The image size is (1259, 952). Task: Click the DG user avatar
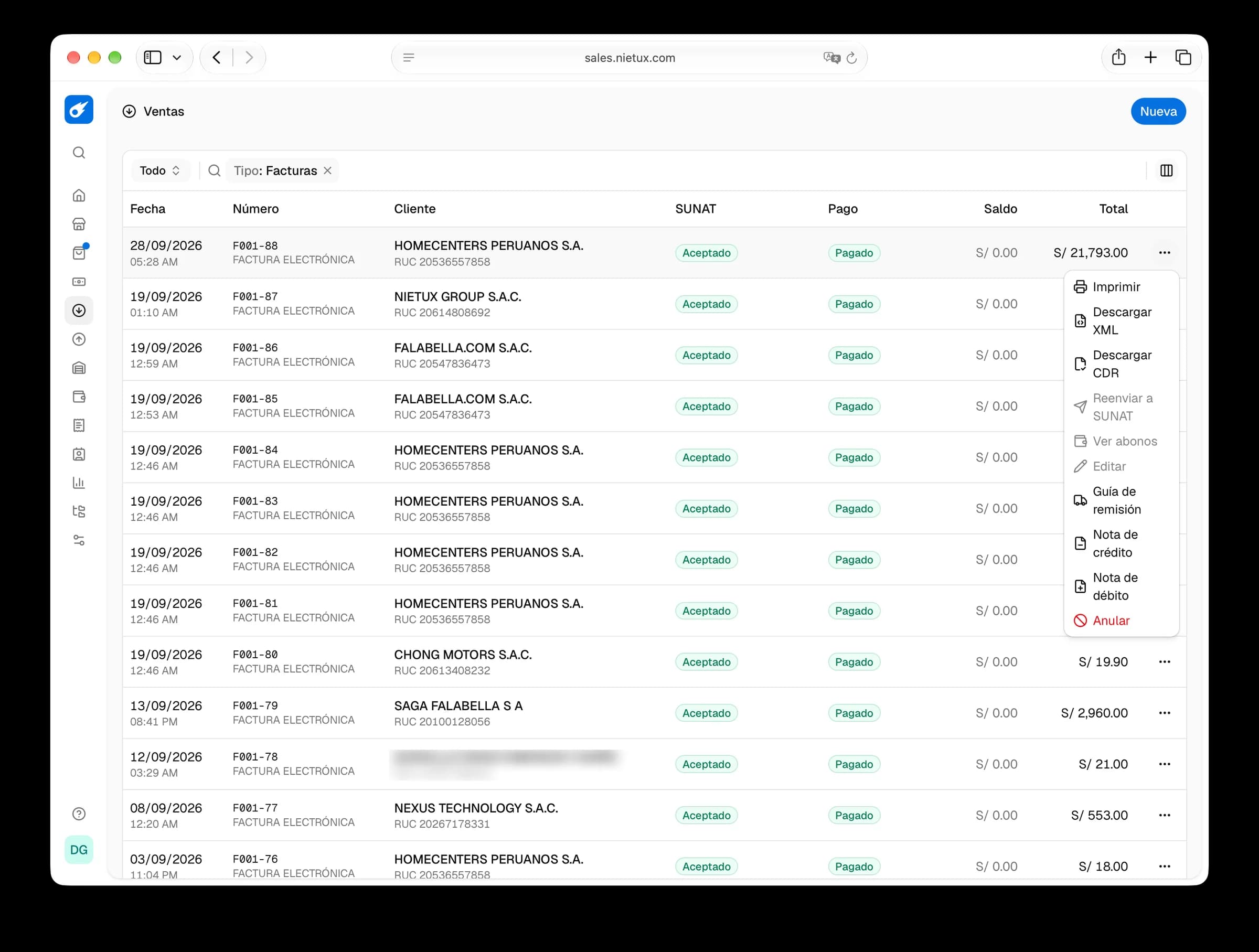click(x=79, y=850)
